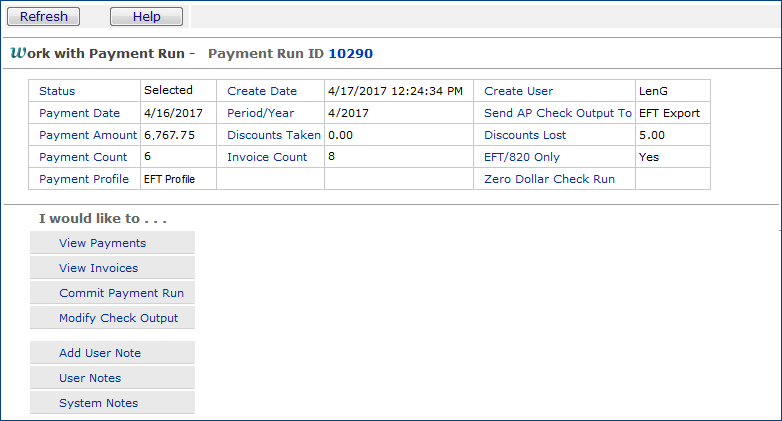Click the Create User value LenG
The image size is (782, 421).
pos(653,91)
